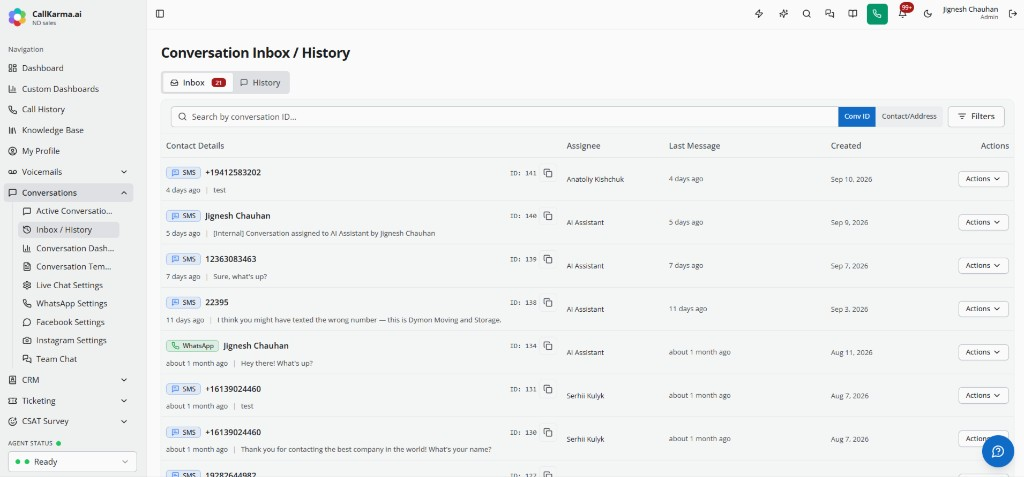The width and height of the screenshot is (1024, 477).
Task: Open the chat bubbles icon in header
Action: click(829, 14)
